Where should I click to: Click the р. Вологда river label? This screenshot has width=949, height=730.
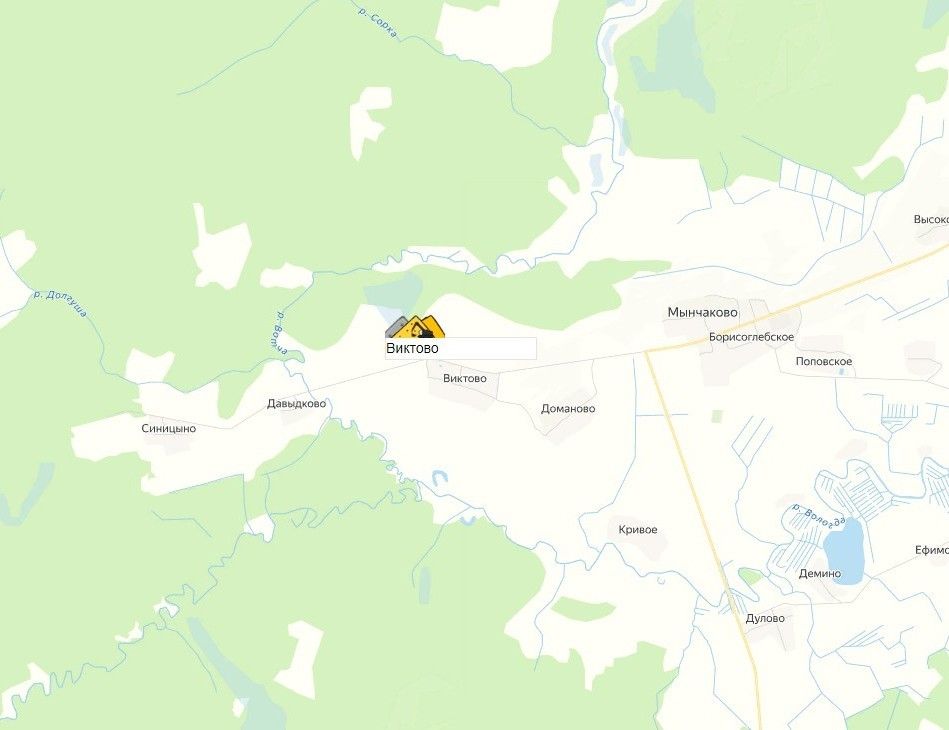pyautogui.click(x=818, y=516)
